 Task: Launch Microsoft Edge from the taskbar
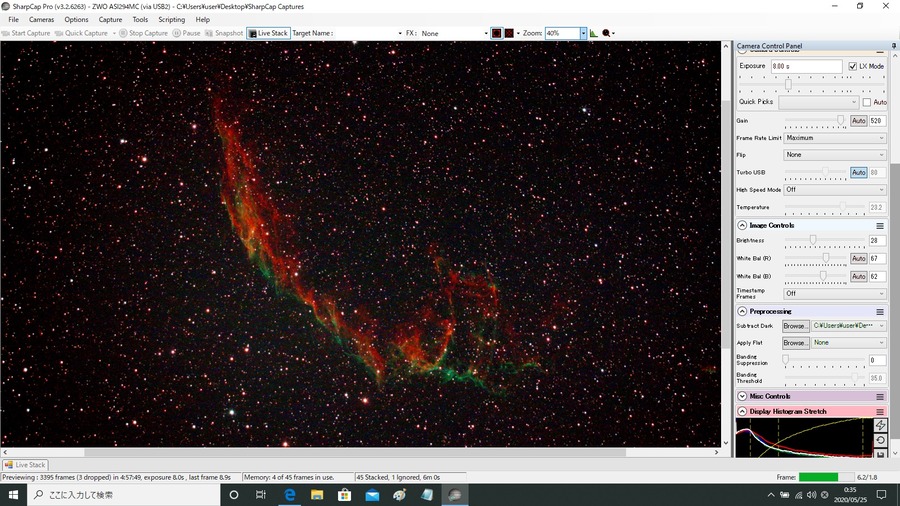point(289,495)
